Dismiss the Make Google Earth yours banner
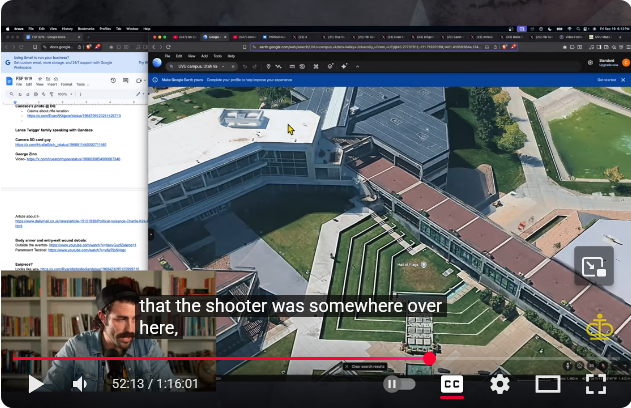The height and width of the screenshot is (408, 631). (x=623, y=79)
